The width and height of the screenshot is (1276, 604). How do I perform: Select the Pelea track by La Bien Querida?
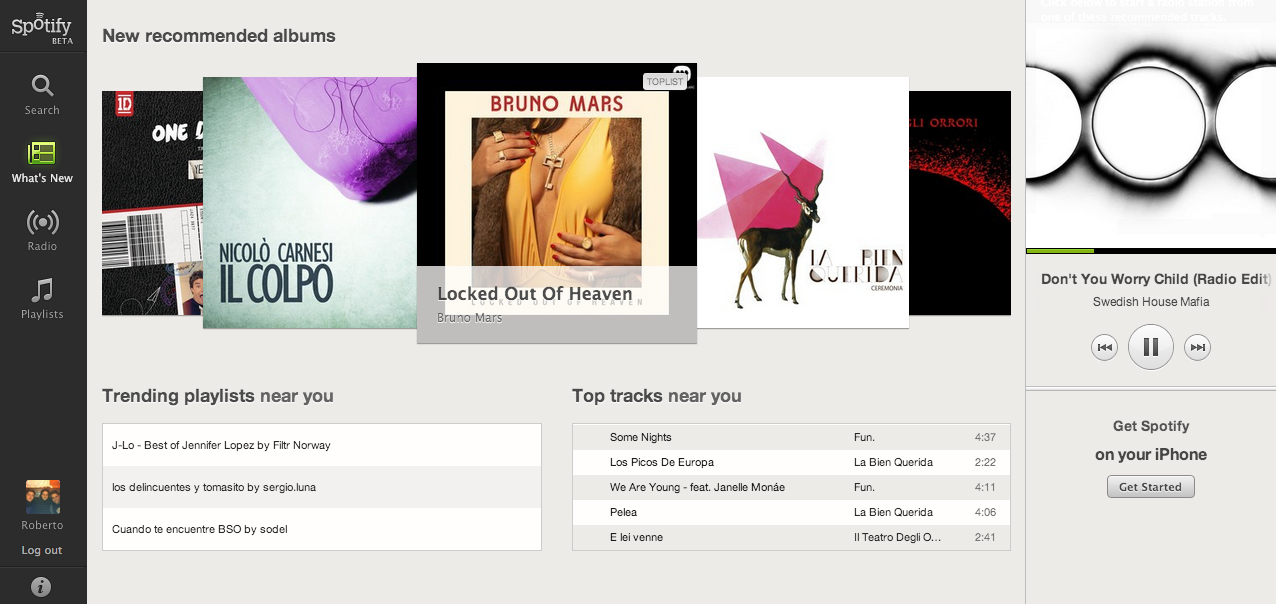pos(791,512)
